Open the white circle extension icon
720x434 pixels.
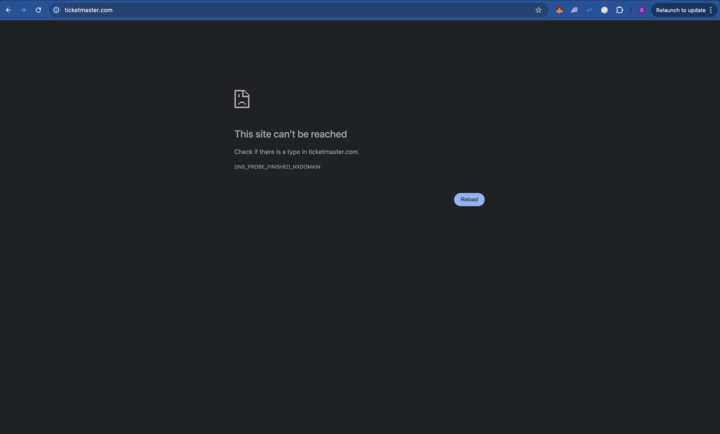(604, 10)
